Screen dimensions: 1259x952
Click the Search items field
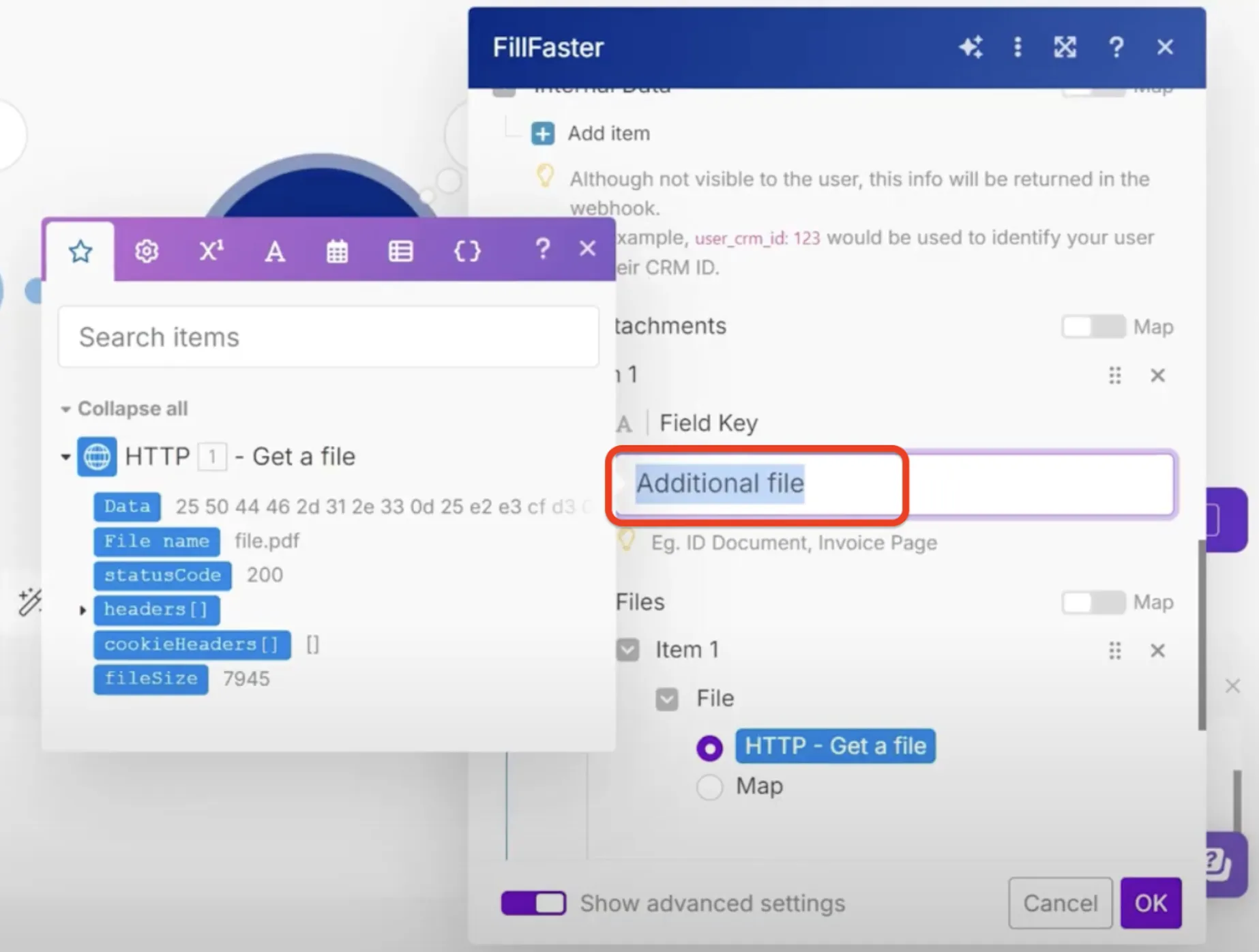click(329, 337)
